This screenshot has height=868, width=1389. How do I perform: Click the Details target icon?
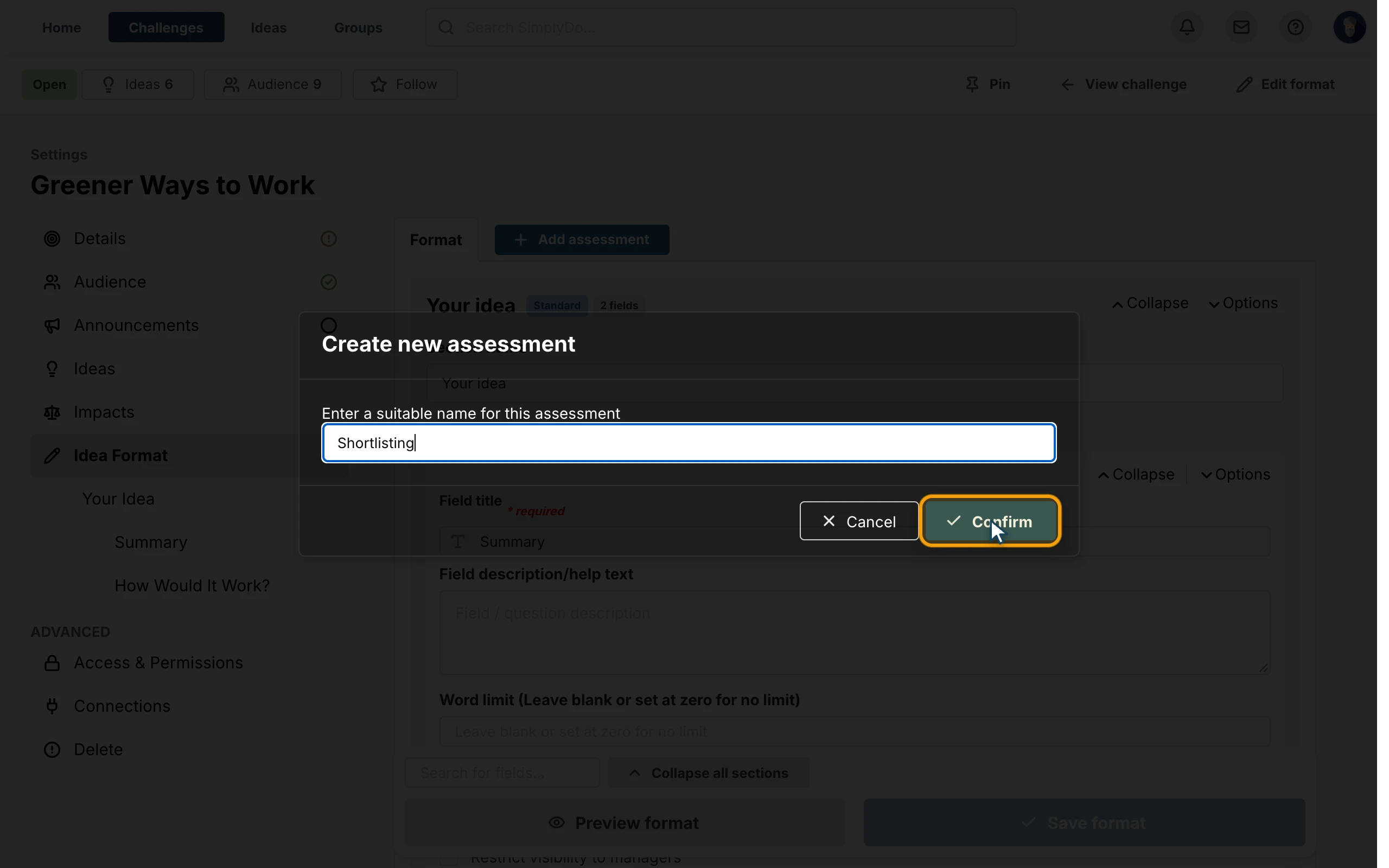[x=52, y=239]
